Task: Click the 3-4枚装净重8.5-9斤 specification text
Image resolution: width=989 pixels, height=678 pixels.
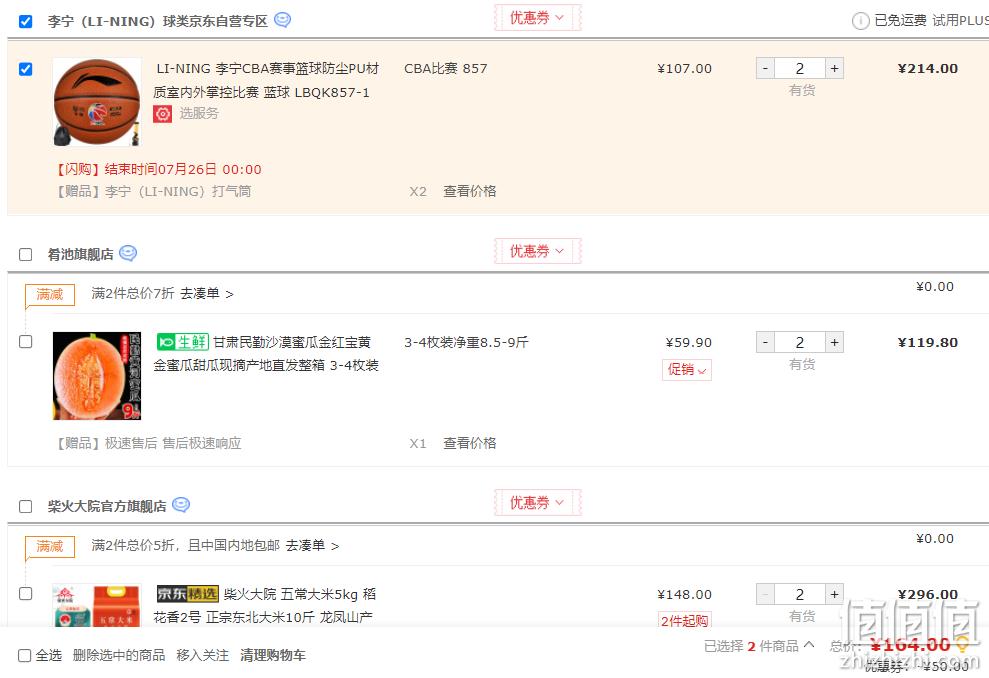Action: [467, 342]
